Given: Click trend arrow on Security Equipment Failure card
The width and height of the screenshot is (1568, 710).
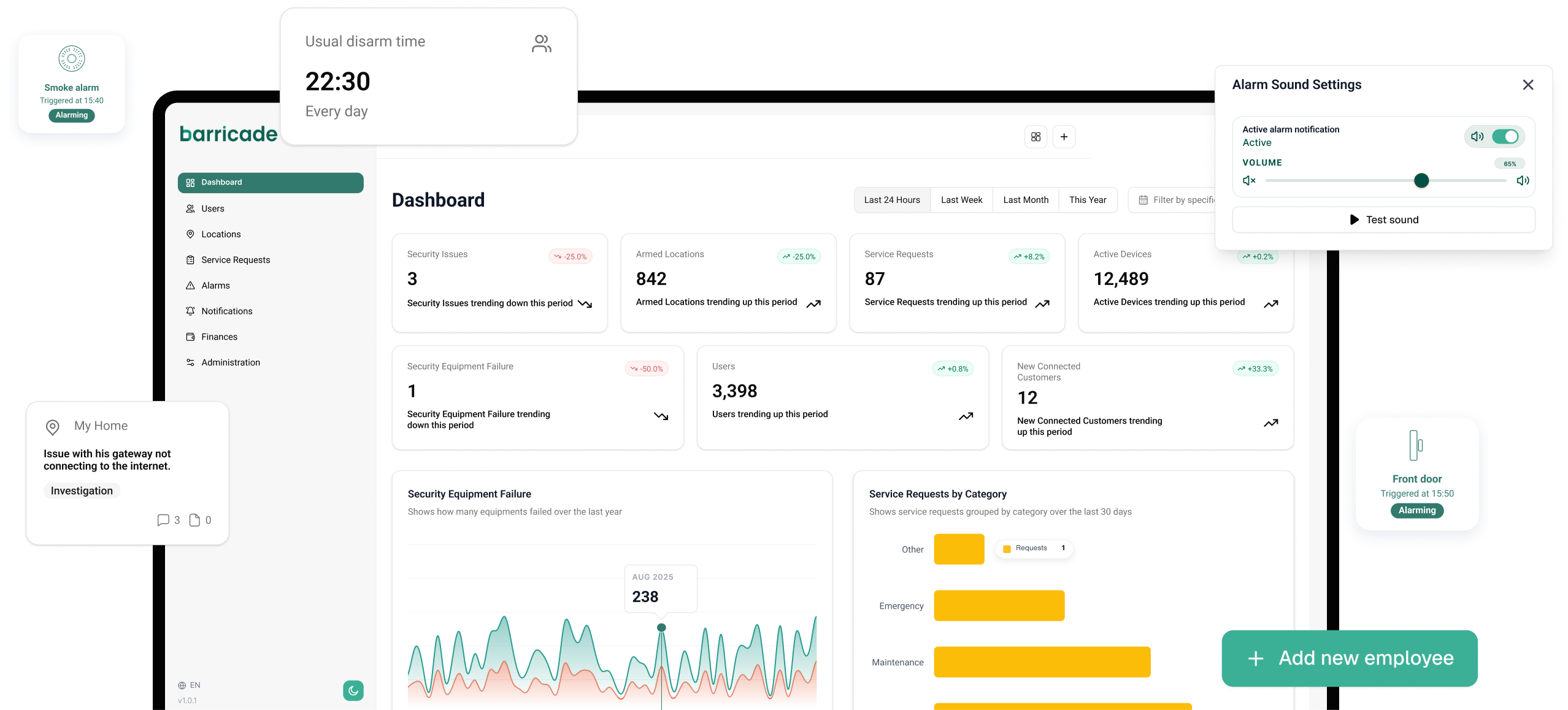Looking at the screenshot, I should [661, 416].
